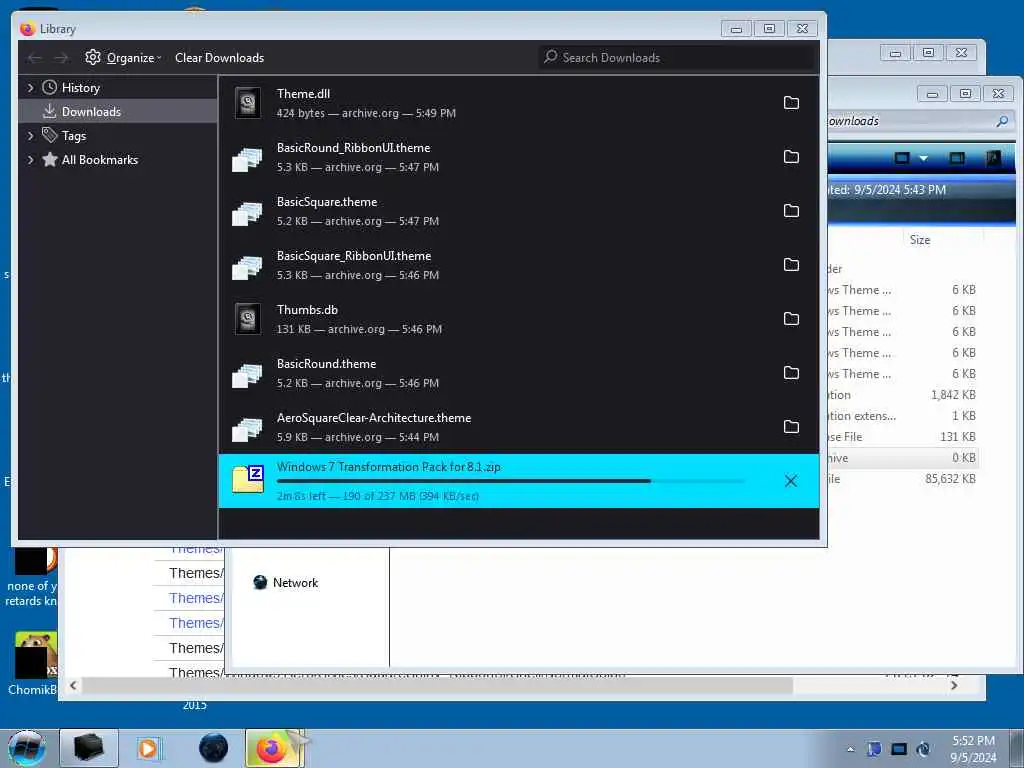Click the taskbar clock showing 5:52 PM
This screenshot has width=1024, height=768.
coord(973,749)
